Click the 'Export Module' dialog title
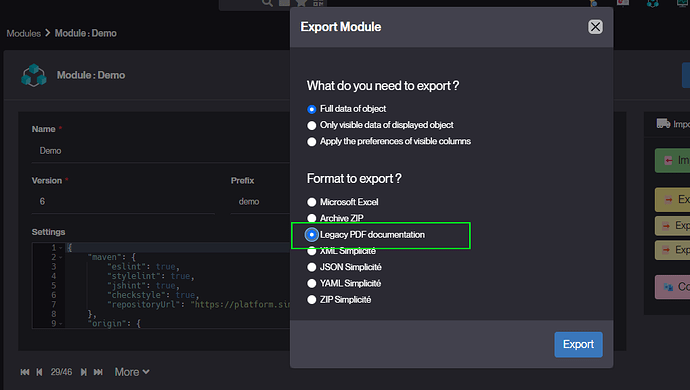Viewport: 690px width, 390px height. pos(341,27)
